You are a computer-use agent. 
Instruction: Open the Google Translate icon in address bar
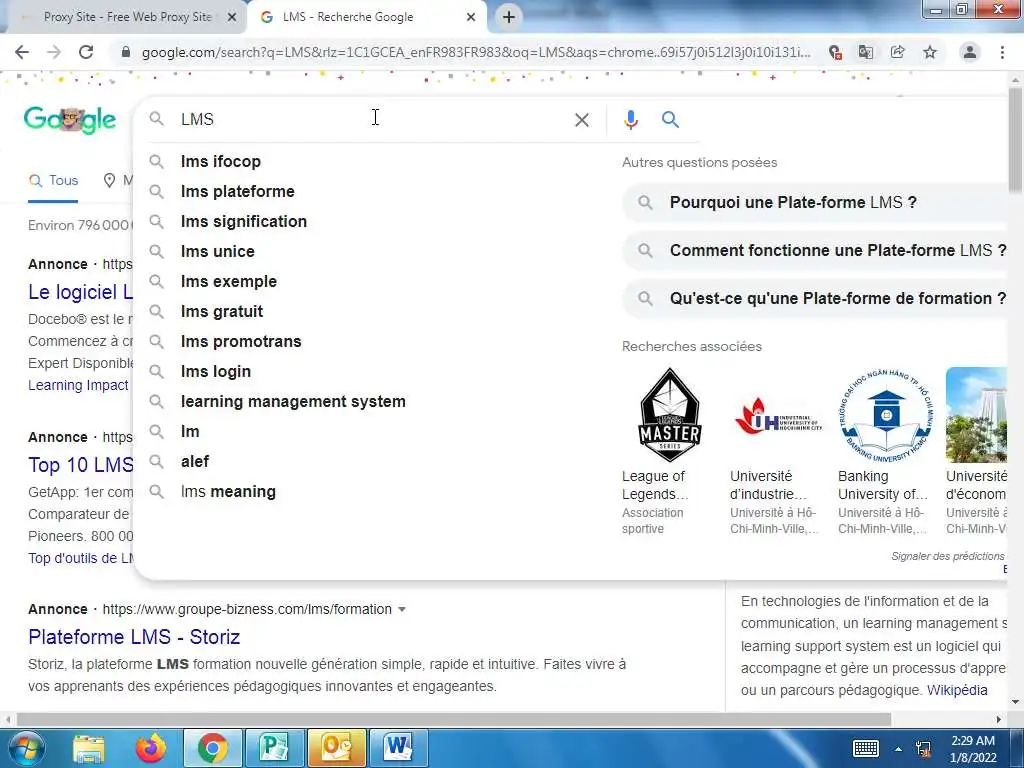866,52
